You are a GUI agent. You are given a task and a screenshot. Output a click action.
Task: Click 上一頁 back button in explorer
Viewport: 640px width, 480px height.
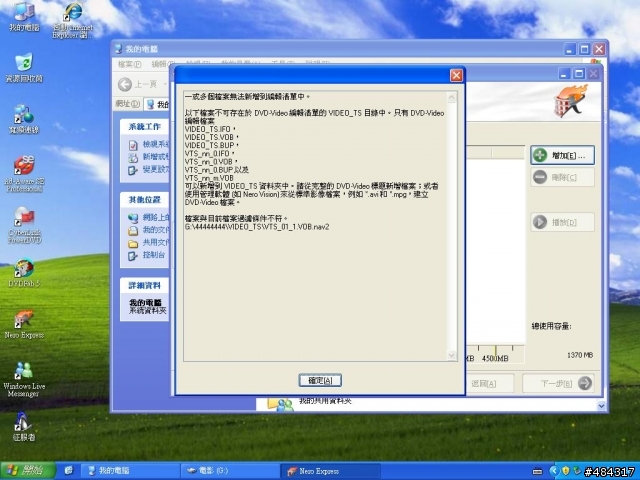coord(138,84)
